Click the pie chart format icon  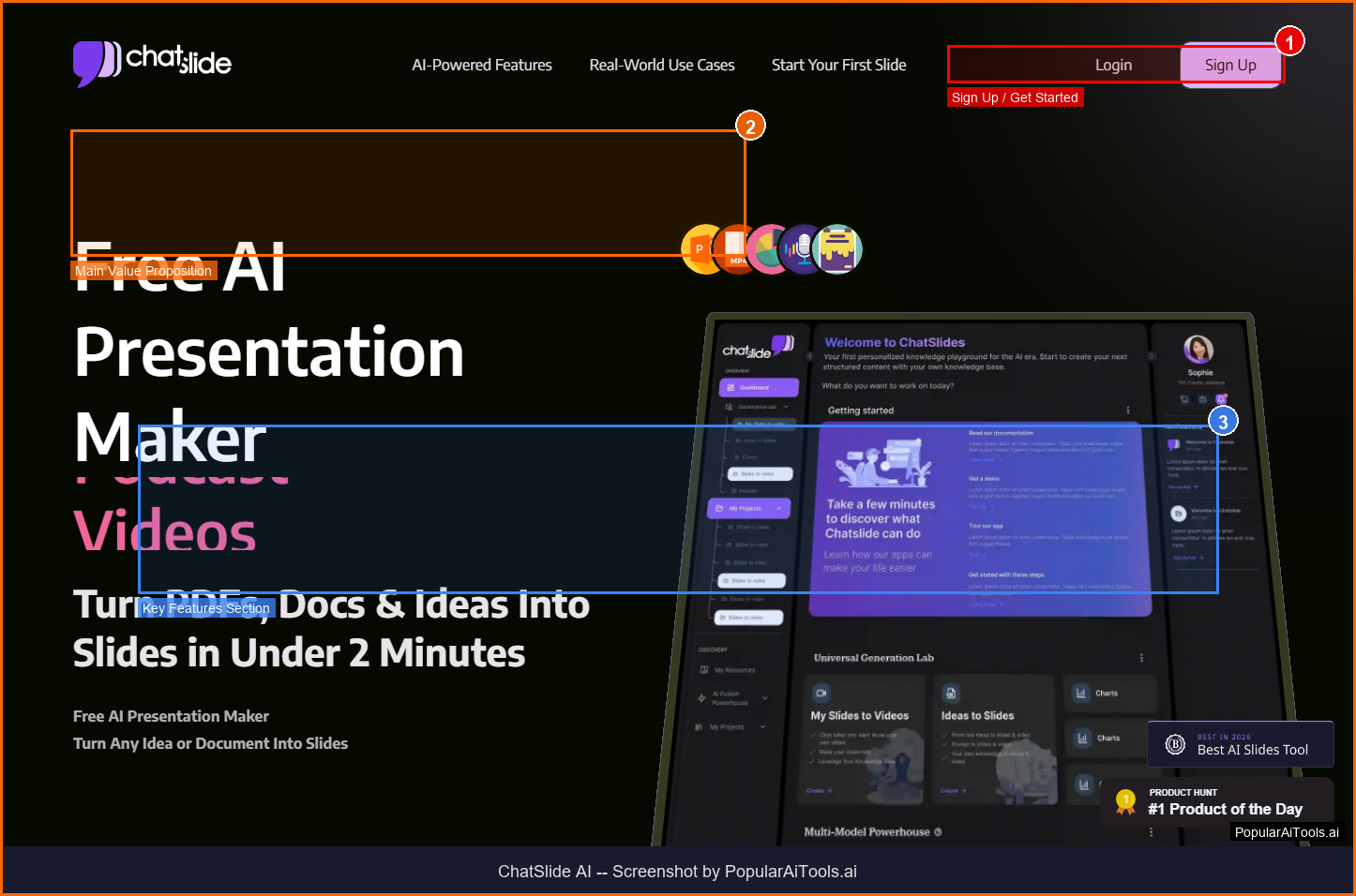pos(769,249)
